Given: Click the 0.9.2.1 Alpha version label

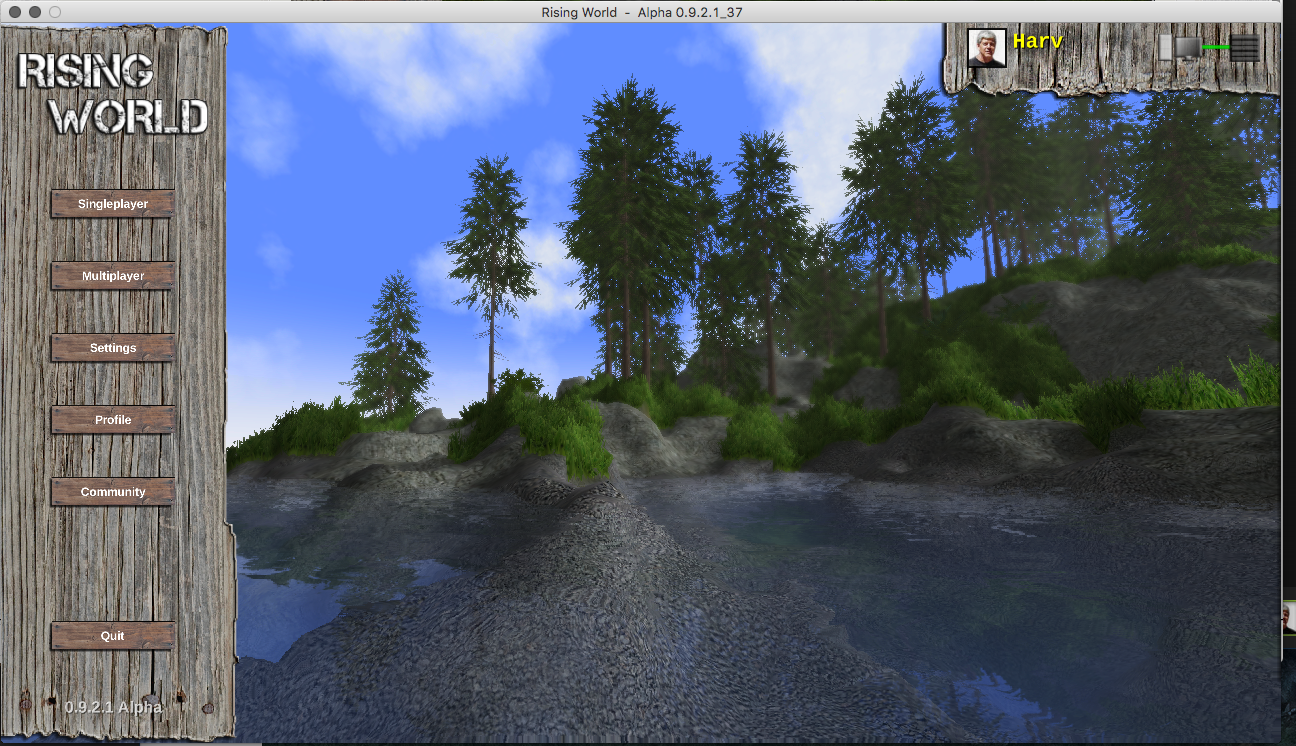Looking at the screenshot, I should (113, 707).
